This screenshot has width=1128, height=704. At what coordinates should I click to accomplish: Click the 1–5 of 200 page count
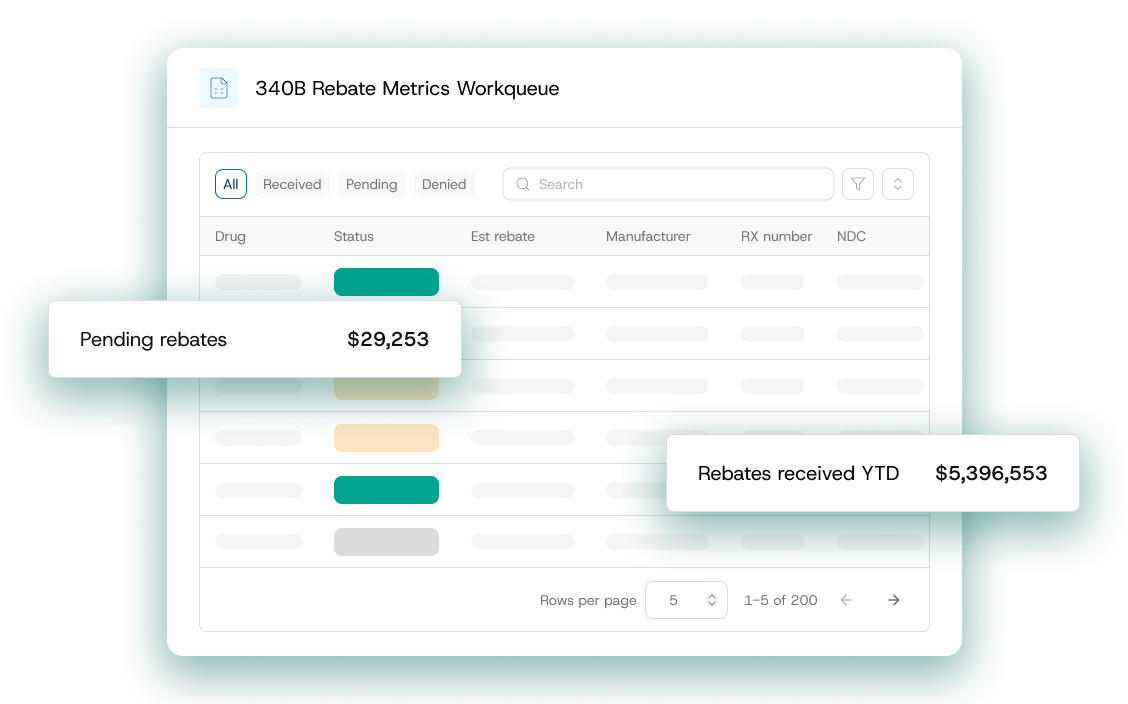(781, 600)
